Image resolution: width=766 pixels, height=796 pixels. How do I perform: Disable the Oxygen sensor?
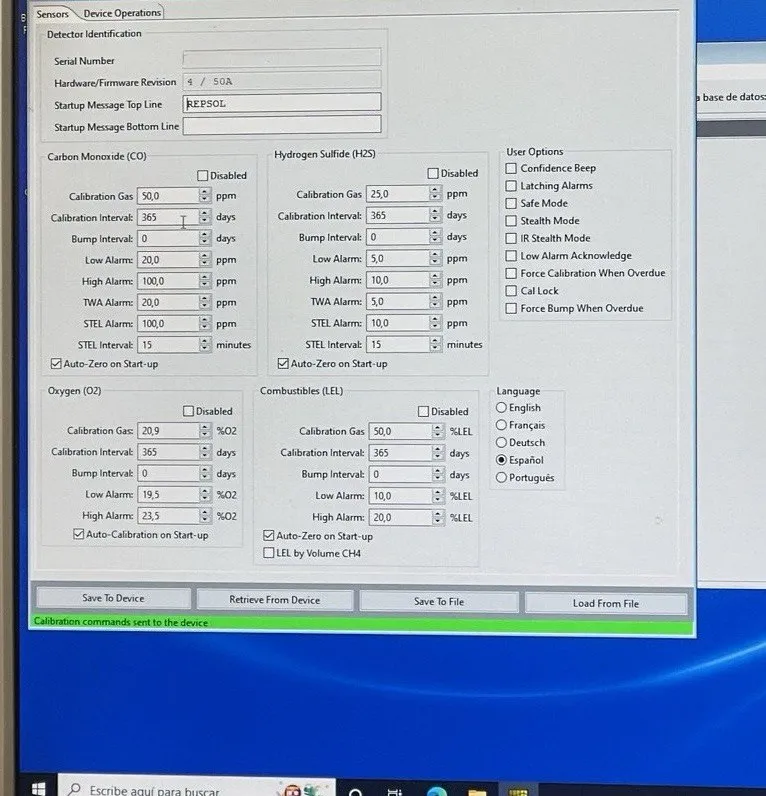tap(188, 411)
